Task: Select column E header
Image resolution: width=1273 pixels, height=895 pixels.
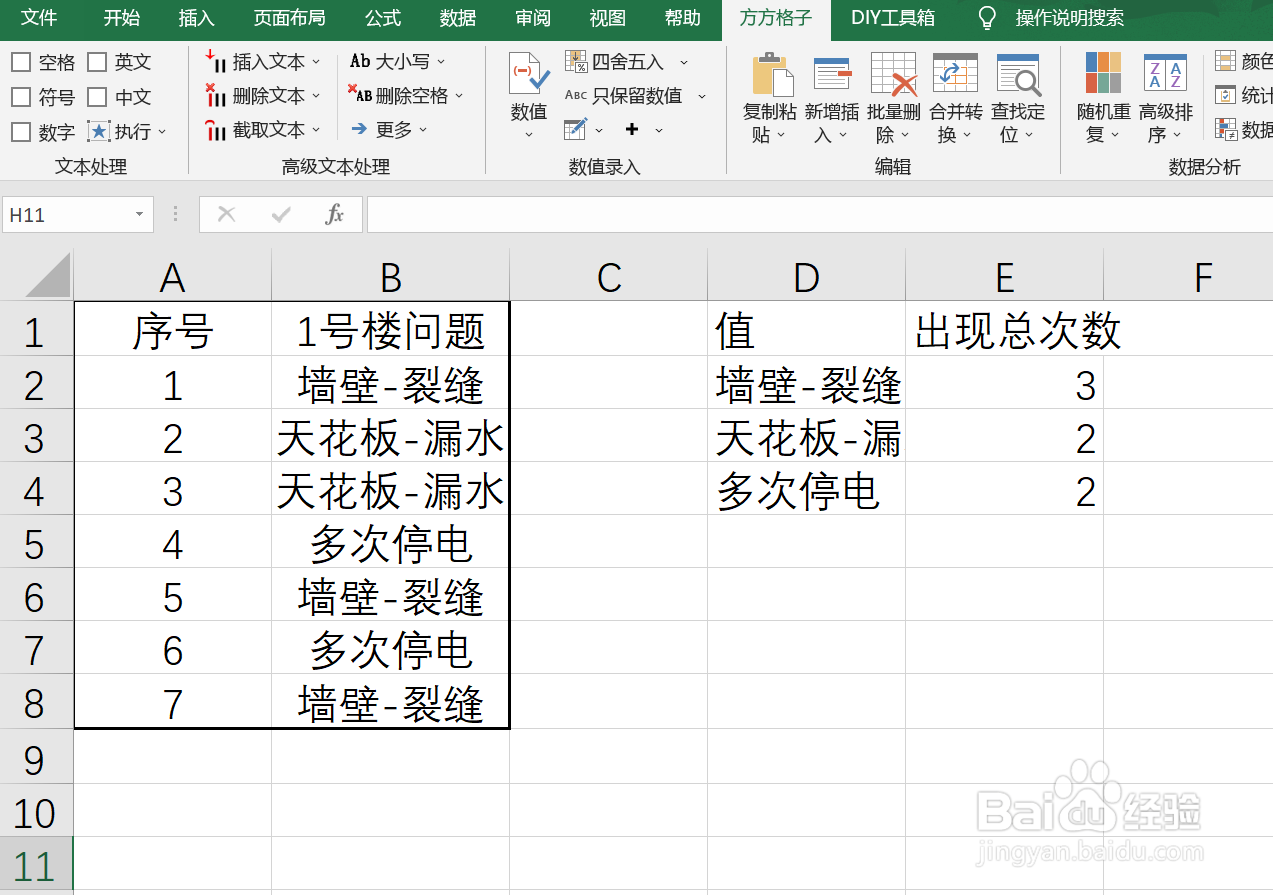Action: [1005, 277]
